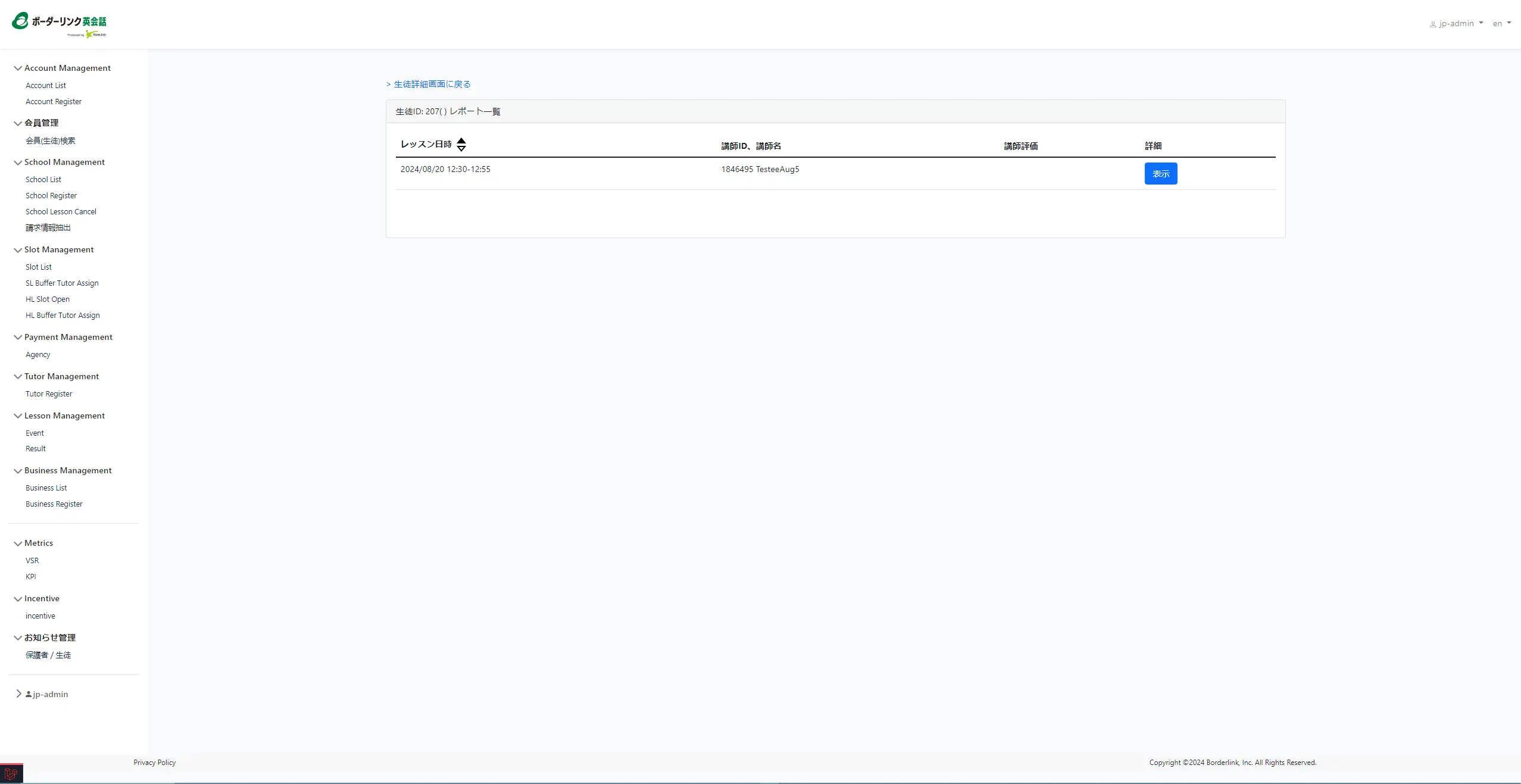The height and width of the screenshot is (784, 1521).
Task: Open the 会員(生徒)検索 menu item
Action: pos(51,141)
